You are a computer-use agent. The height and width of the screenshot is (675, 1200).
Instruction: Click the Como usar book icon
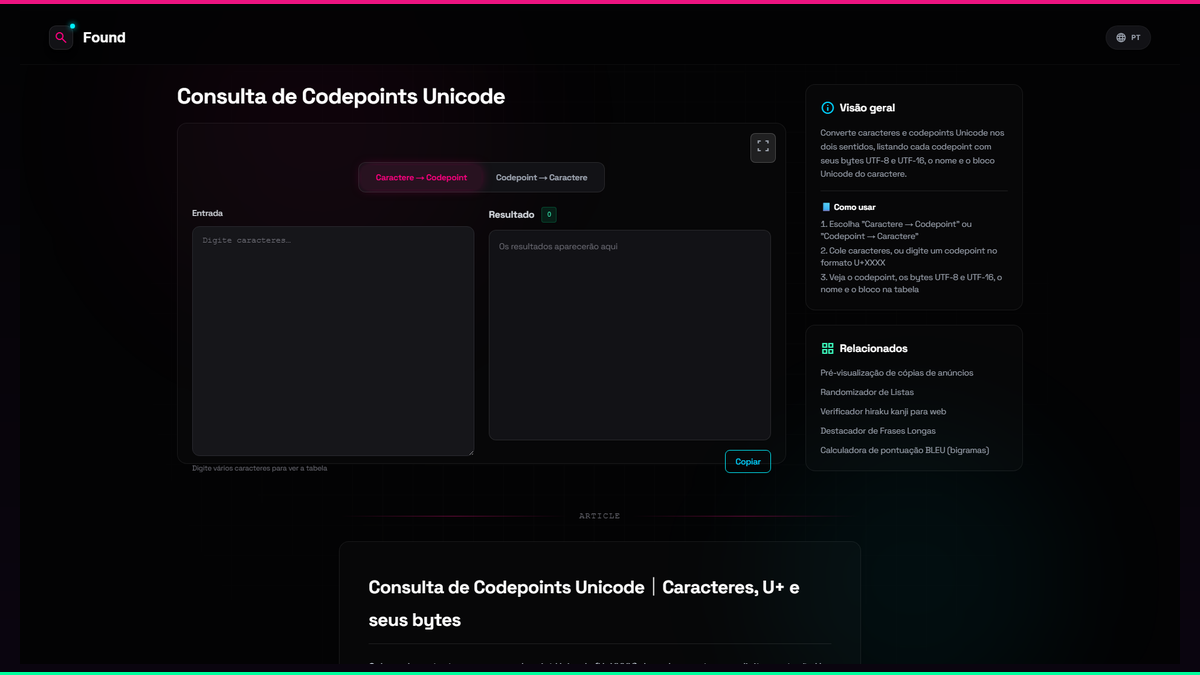click(826, 207)
